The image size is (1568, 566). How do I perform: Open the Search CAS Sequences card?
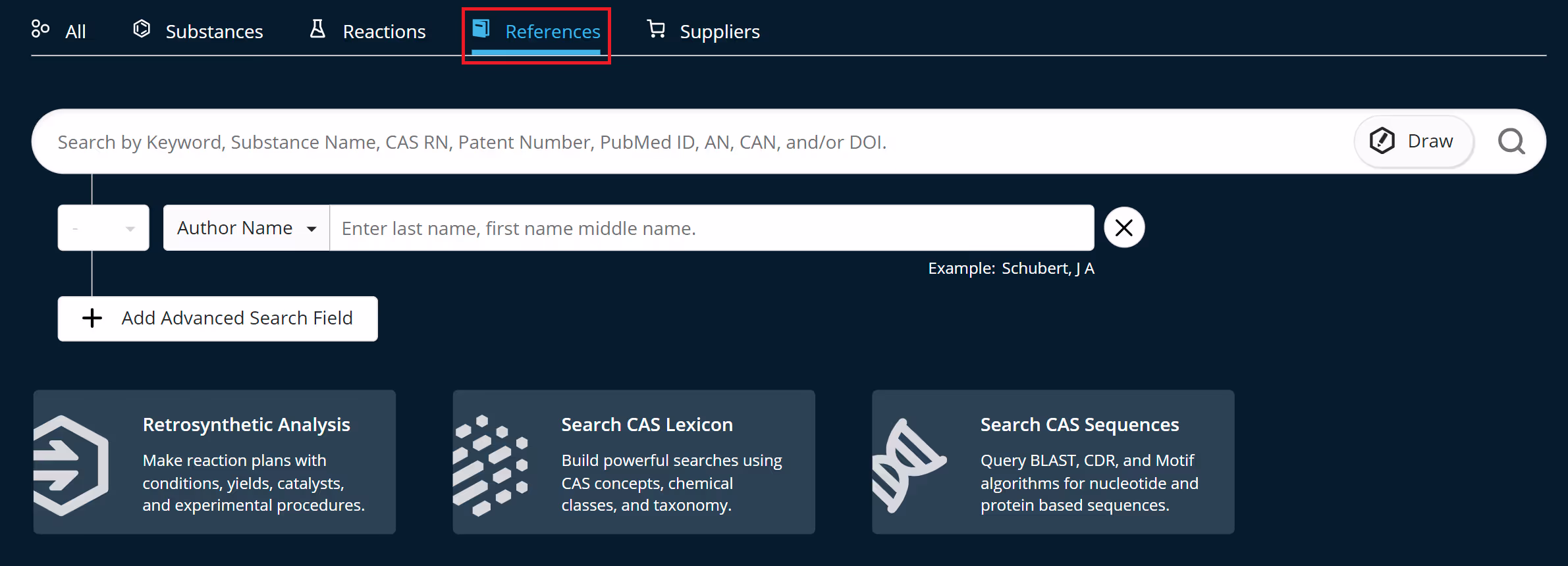[1053, 462]
